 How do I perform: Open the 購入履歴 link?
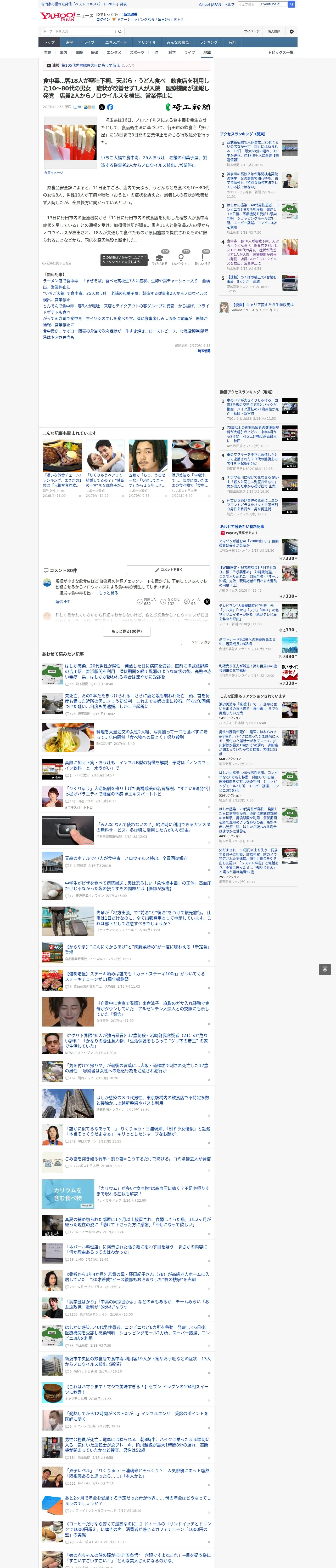[x=274, y=32]
